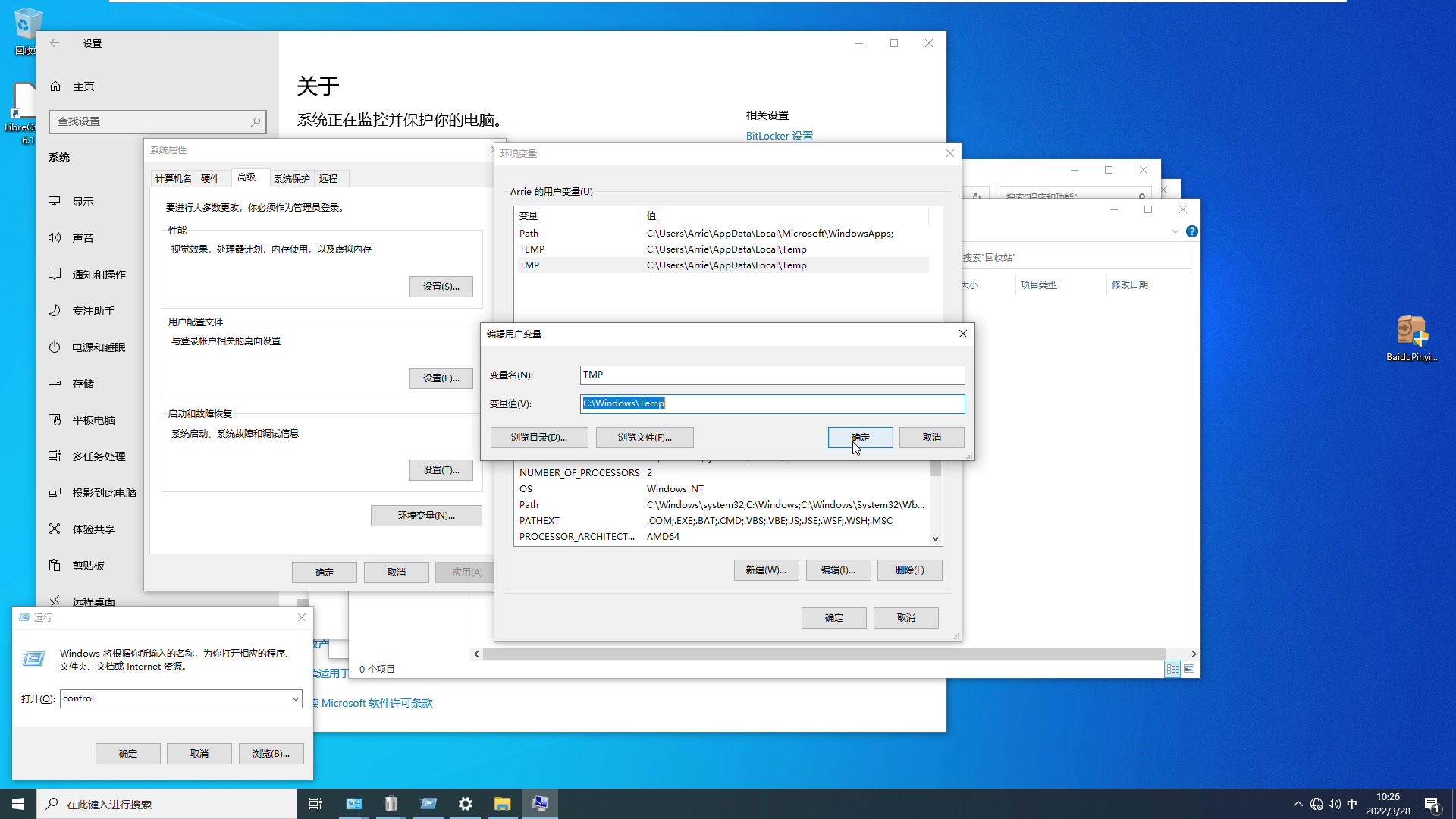Screen dimensions: 1456x819
Task: Select the Advanced tab in System Properties
Action: tap(246, 177)
